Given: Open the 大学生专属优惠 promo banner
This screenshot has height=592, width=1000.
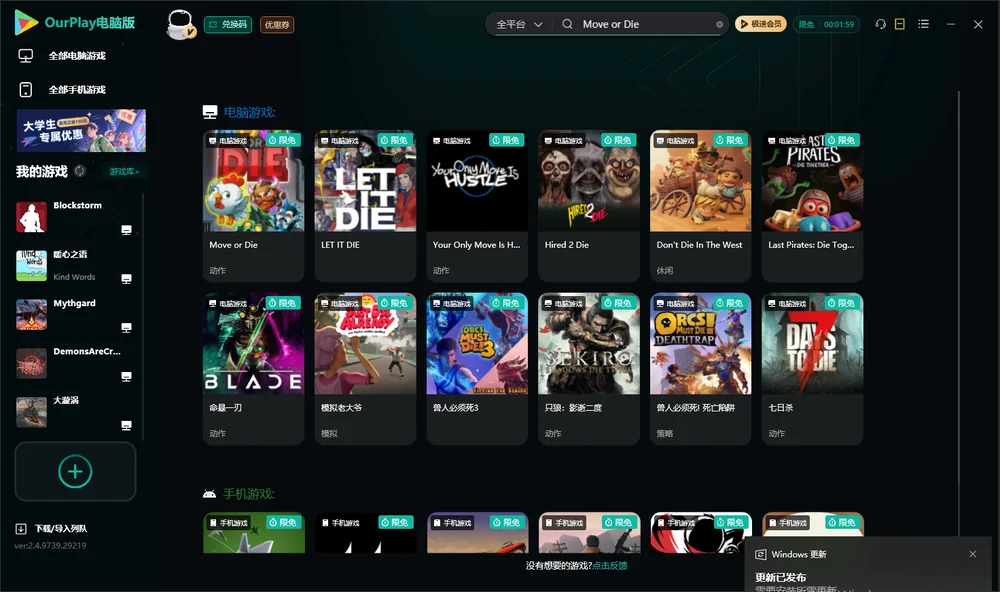Looking at the screenshot, I should click(x=82, y=131).
